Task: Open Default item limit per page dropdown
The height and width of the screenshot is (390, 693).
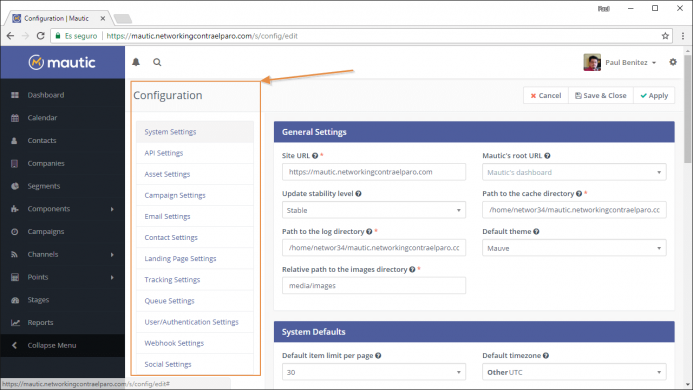Action: point(374,372)
